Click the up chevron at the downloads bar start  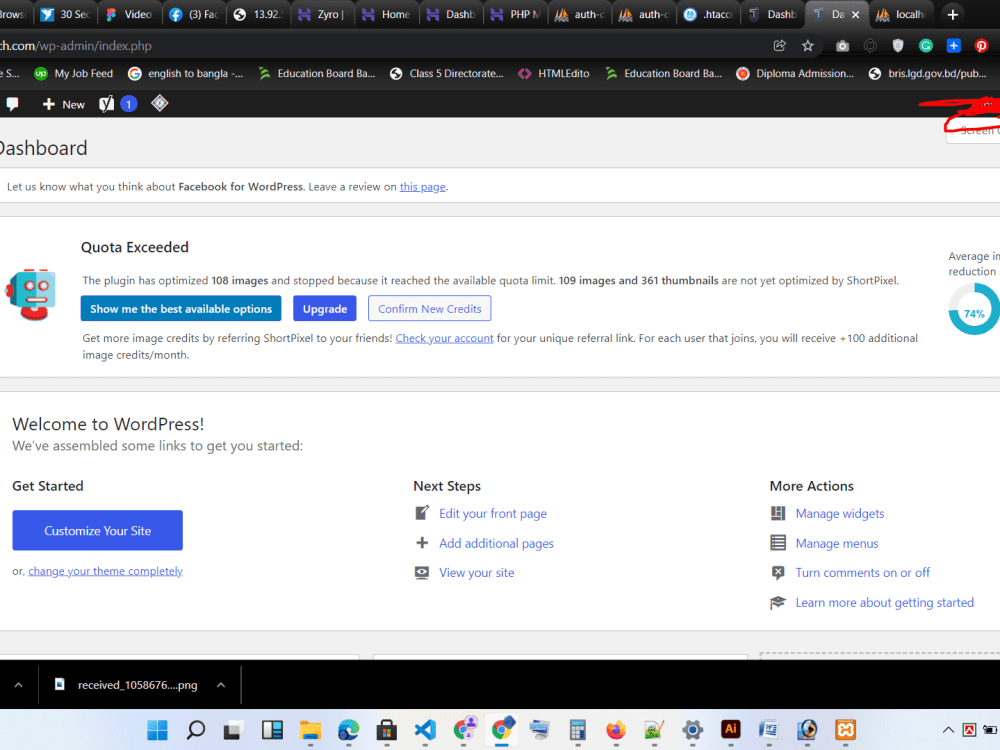[18, 685]
